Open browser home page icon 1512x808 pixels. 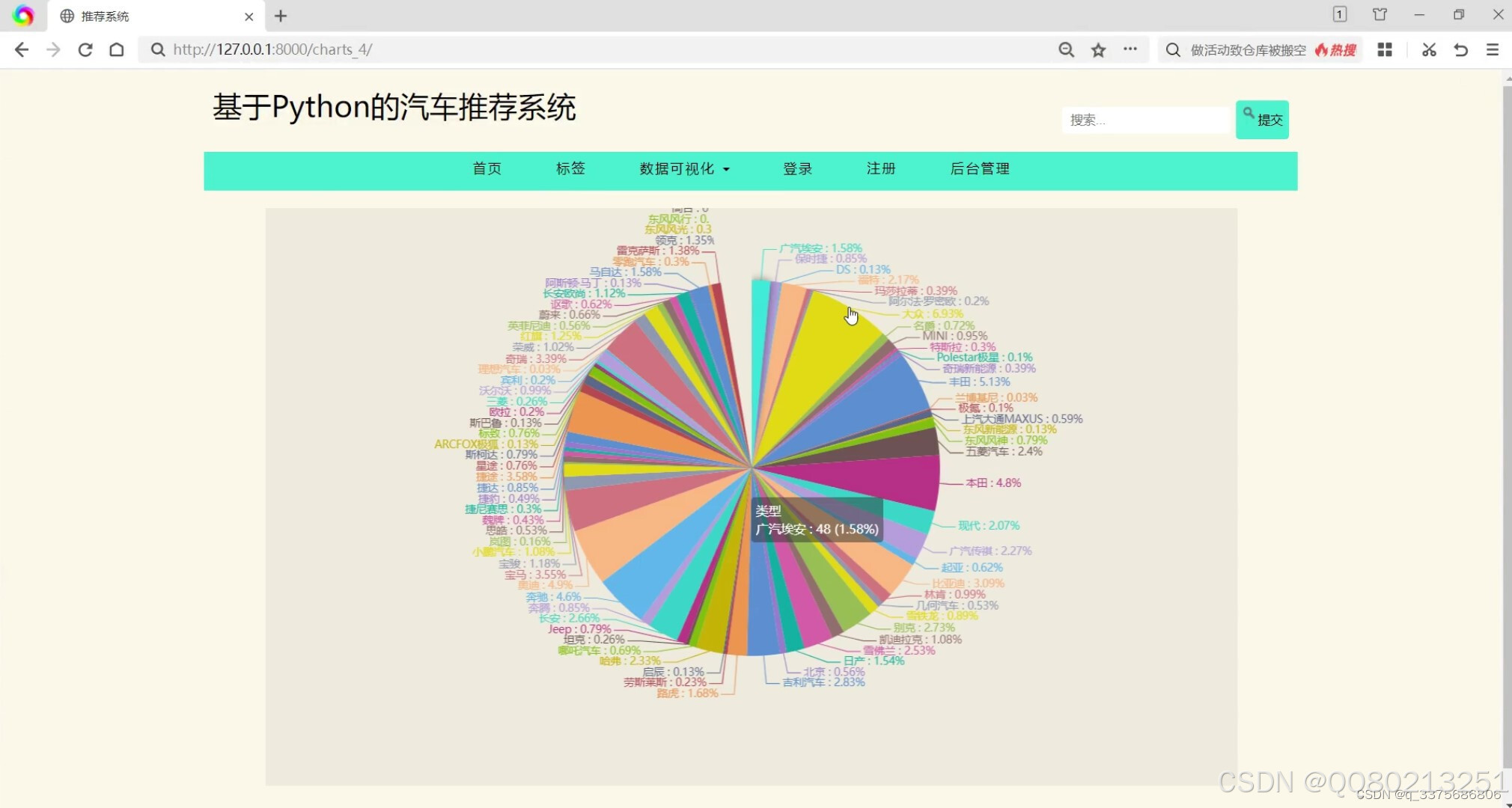(x=116, y=49)
